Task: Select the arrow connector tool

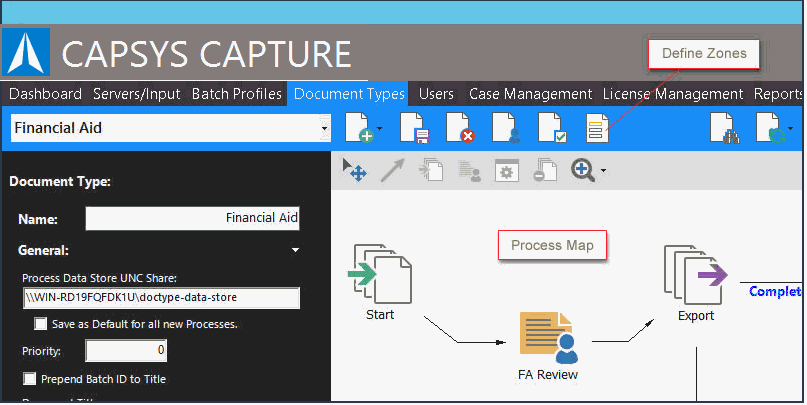Action: tap(393, 170)
